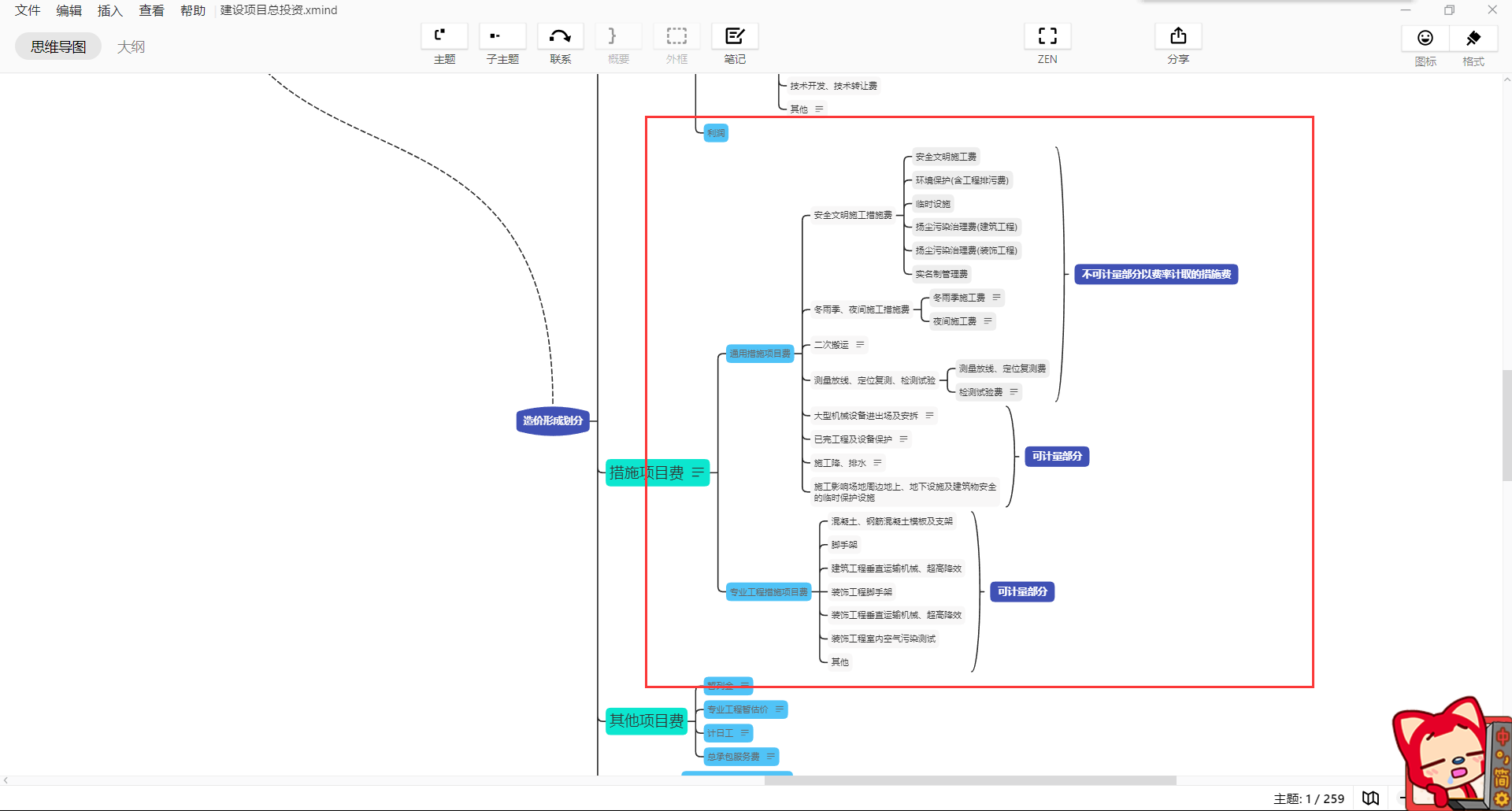
Task: Select the 不可计量部分以费率计取的措施费 summary topic
Action: tap(1156, 274)
